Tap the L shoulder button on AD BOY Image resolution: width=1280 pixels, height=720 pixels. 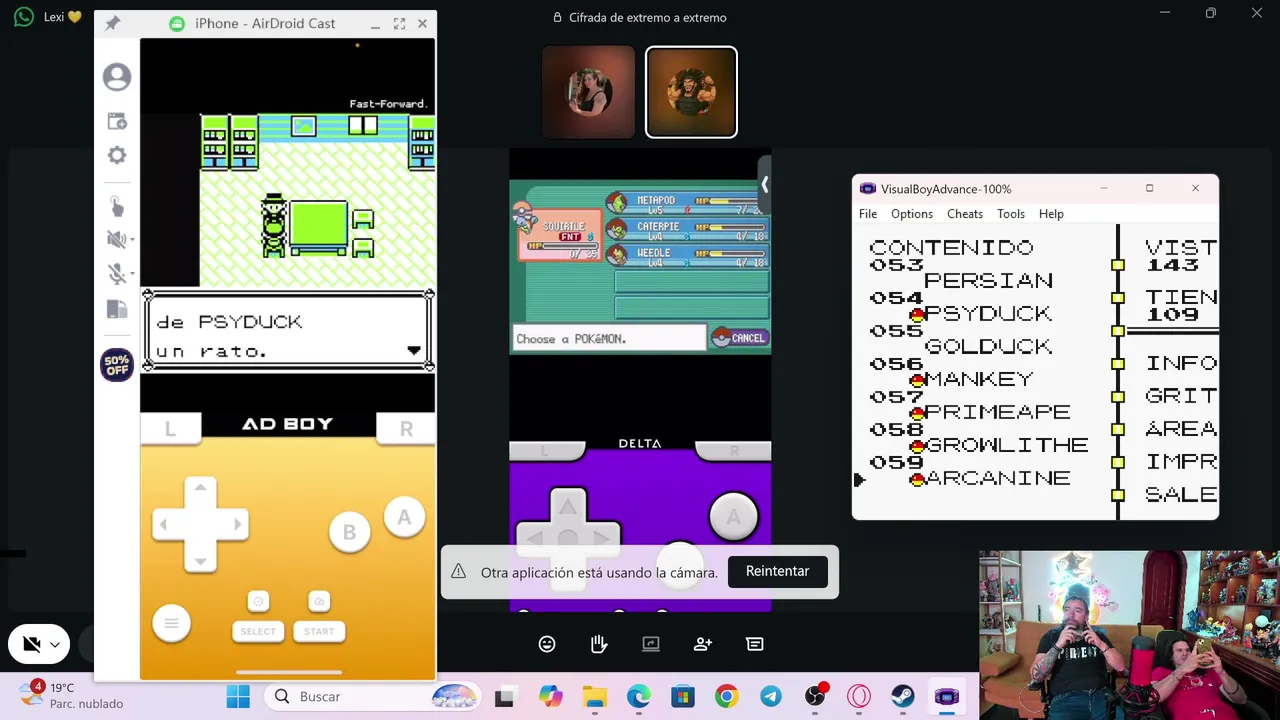[x=170, y=428]
